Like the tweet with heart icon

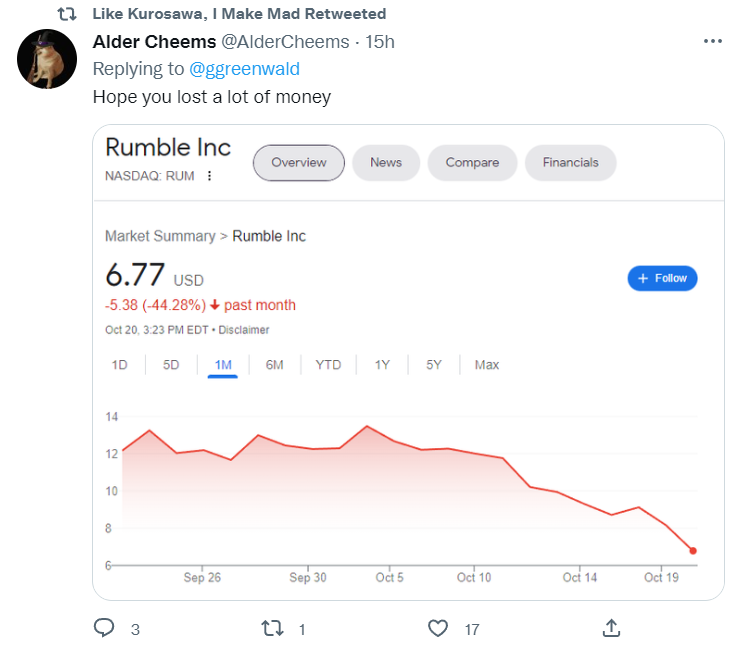(438, 629)
